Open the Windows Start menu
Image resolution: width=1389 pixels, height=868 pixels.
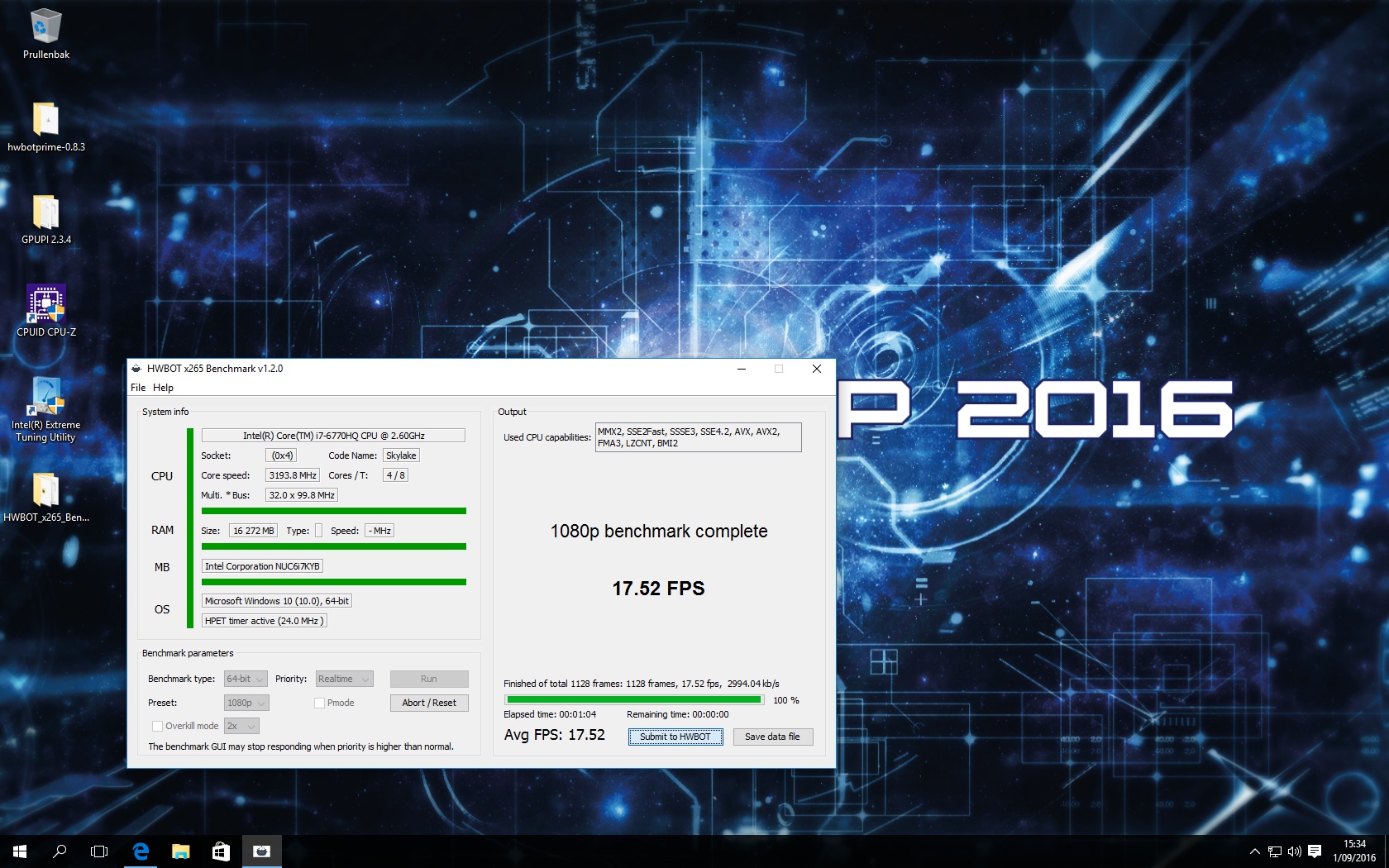click(x=20, y=851)
